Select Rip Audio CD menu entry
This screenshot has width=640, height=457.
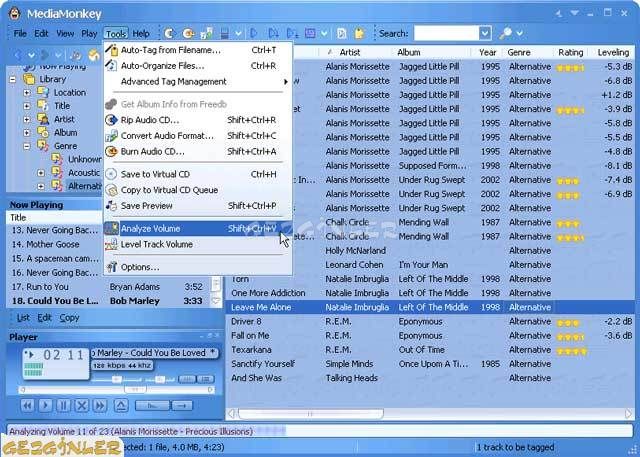(x=198, y=120)
